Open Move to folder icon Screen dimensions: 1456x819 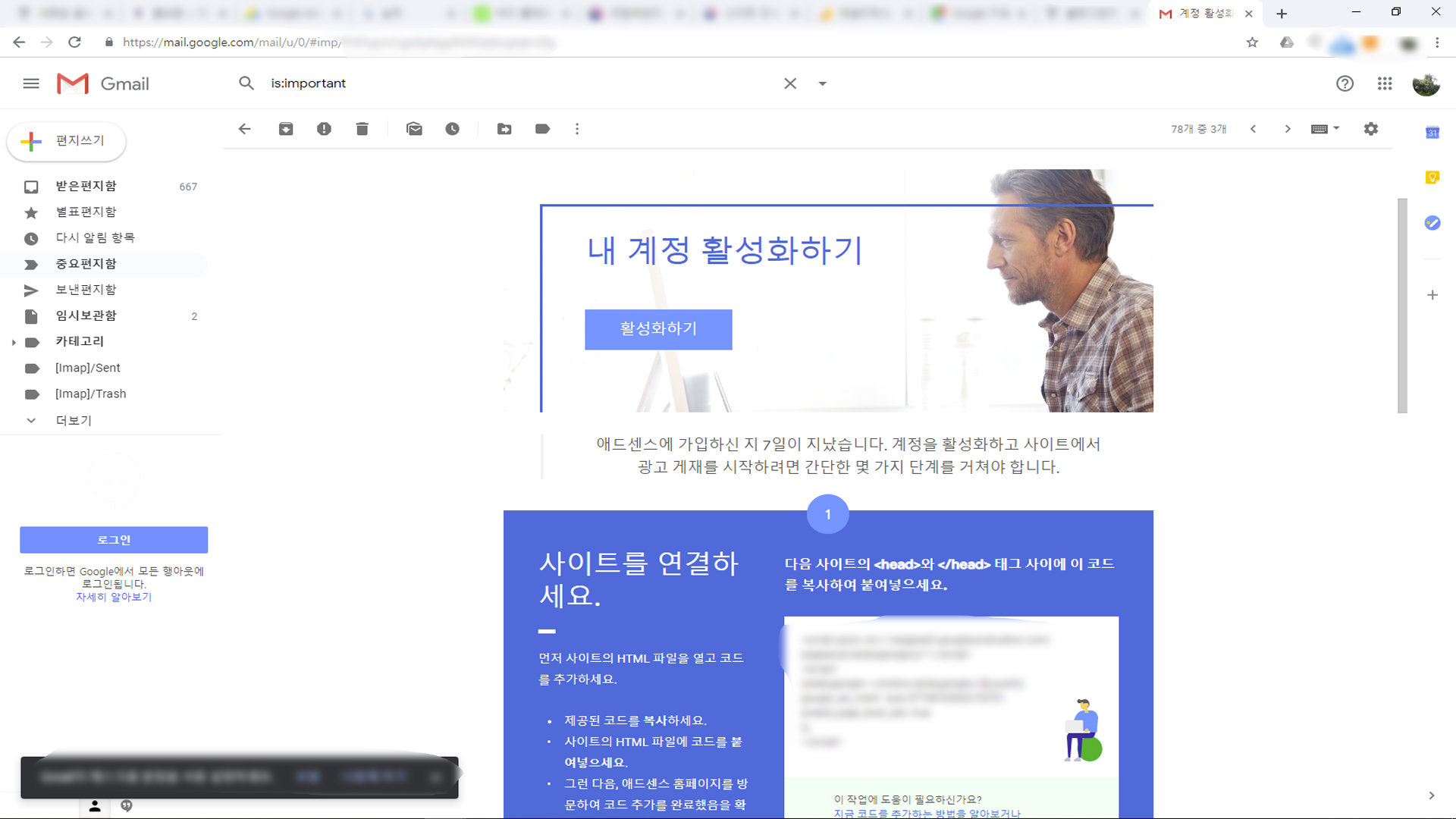pyautogui.click(x=504, y=129)
